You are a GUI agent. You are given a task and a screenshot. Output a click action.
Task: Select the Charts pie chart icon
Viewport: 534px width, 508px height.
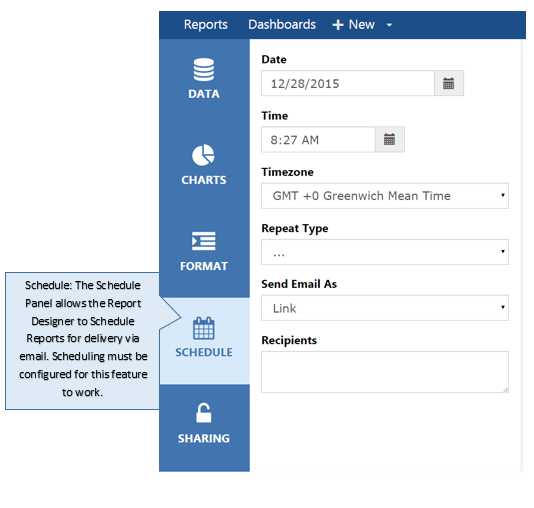203,155
